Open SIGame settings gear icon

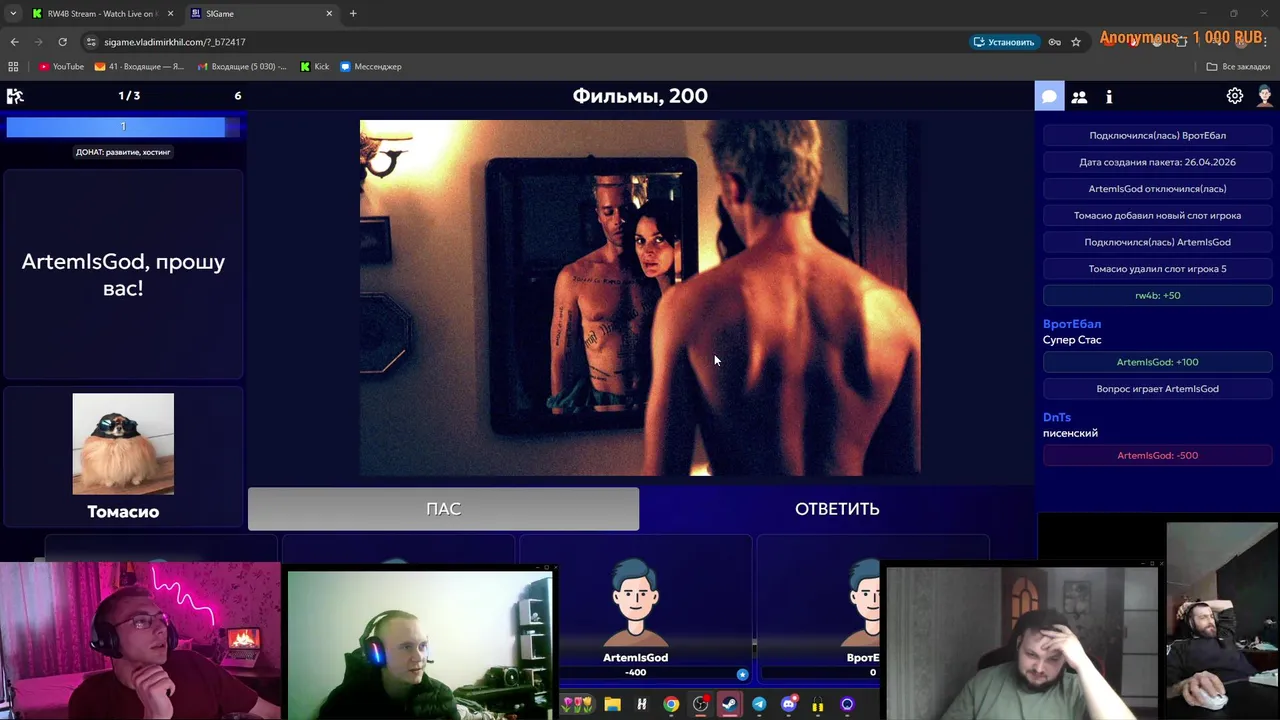point(1235,96)
